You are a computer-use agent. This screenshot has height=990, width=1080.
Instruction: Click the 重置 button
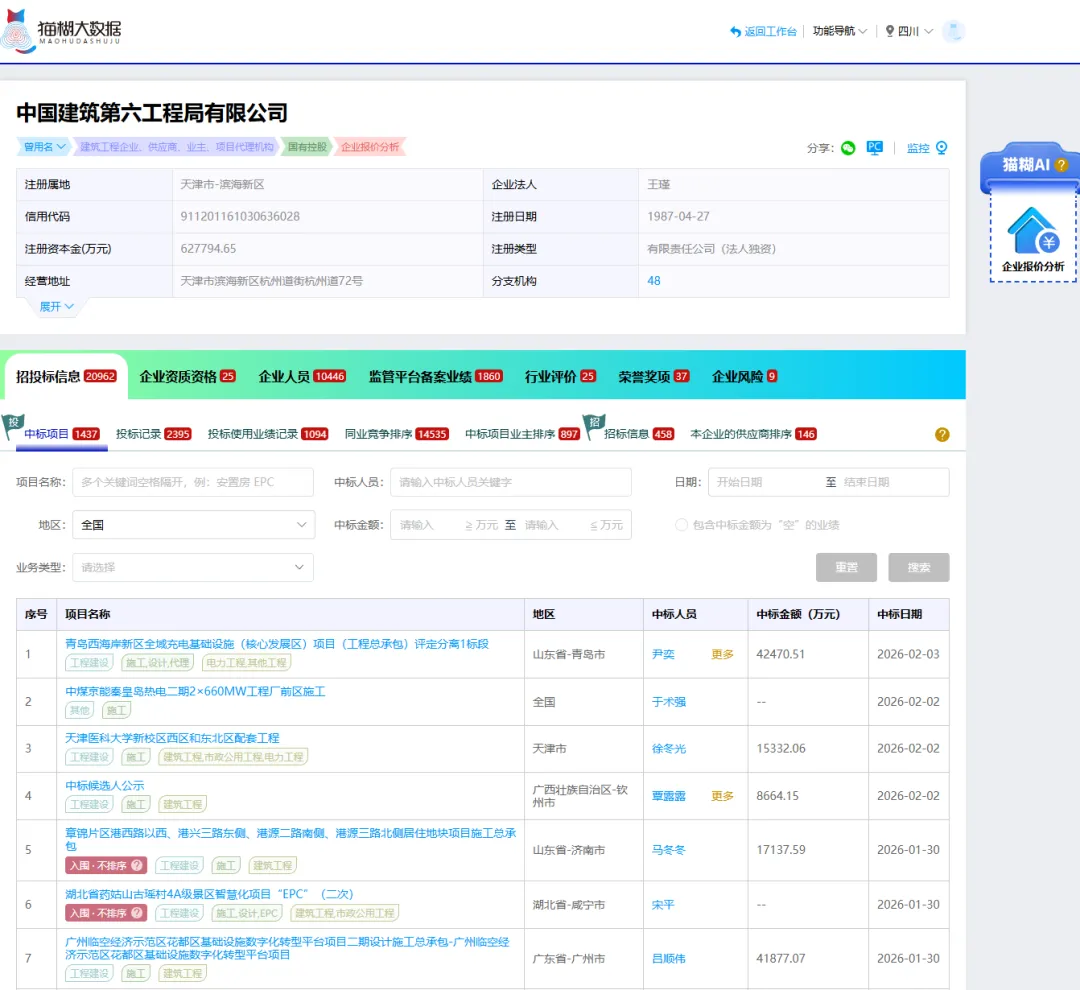point(847,568)
